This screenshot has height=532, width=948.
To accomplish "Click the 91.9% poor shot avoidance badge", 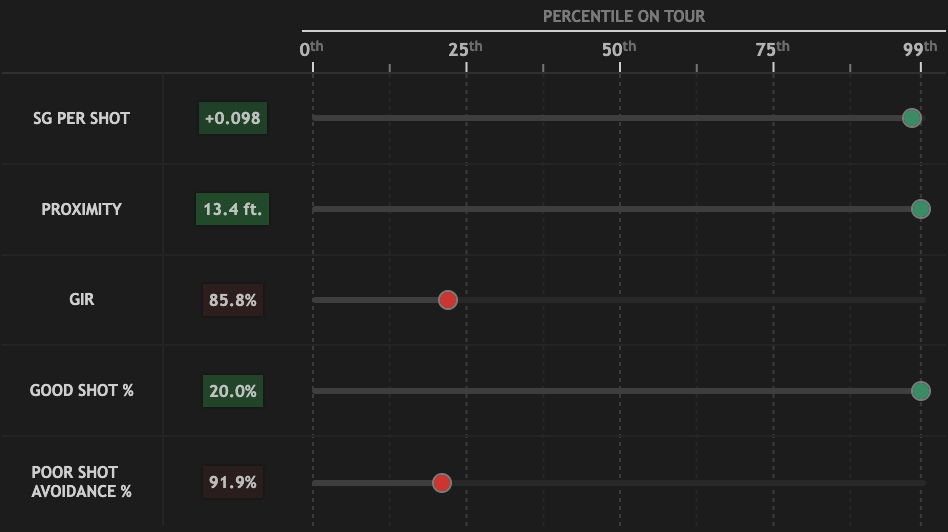I will [x=232, y=482].
